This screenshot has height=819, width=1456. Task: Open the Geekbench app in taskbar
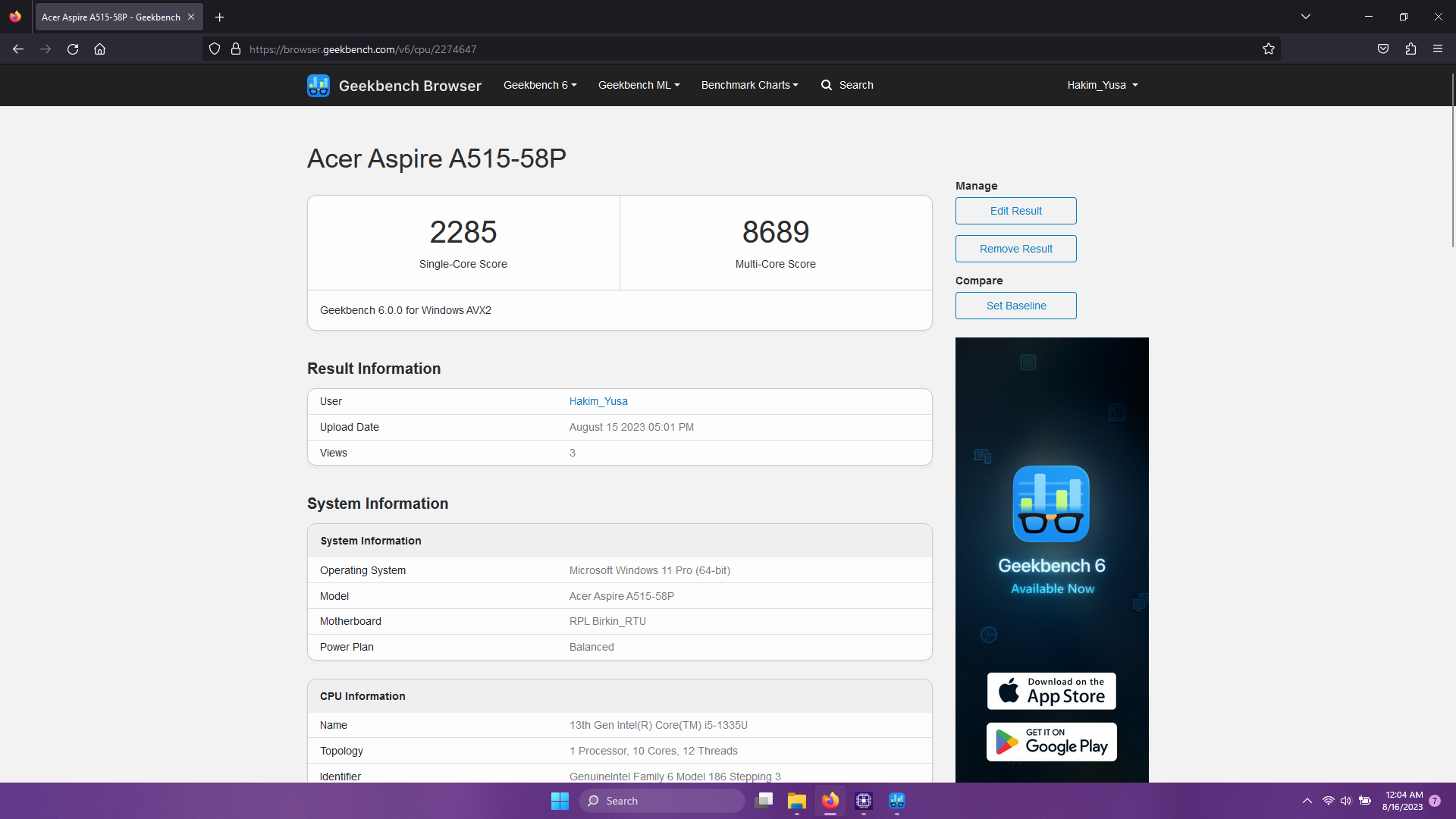[897, 801]
